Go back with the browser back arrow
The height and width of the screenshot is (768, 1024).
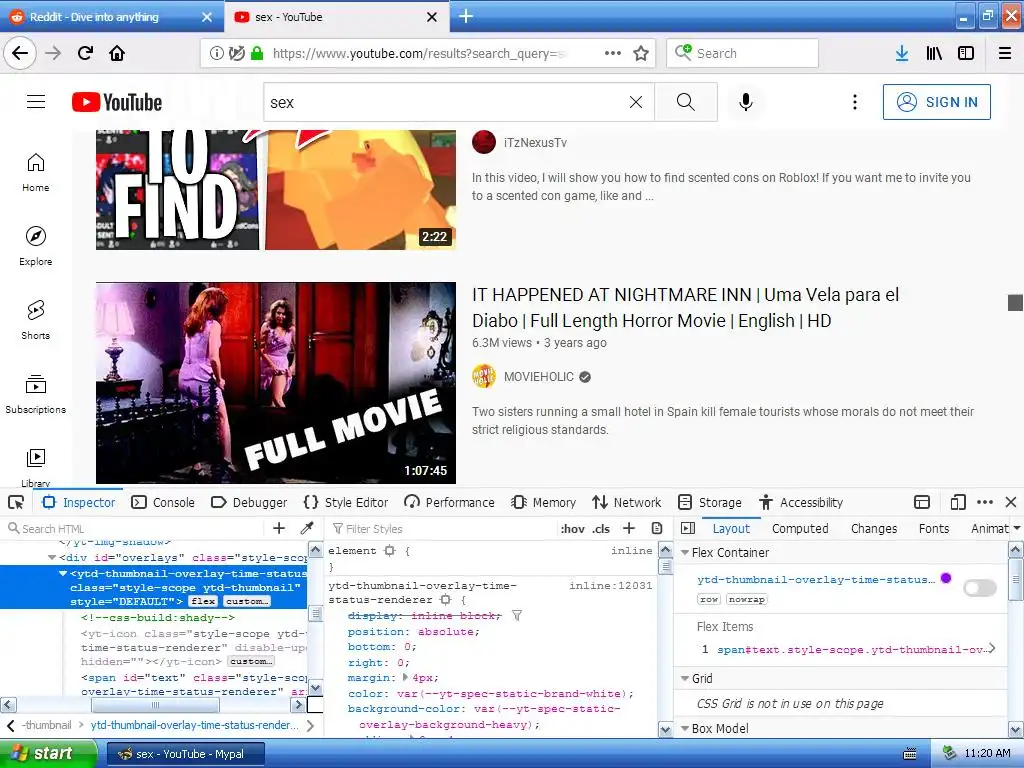[20, 53]
